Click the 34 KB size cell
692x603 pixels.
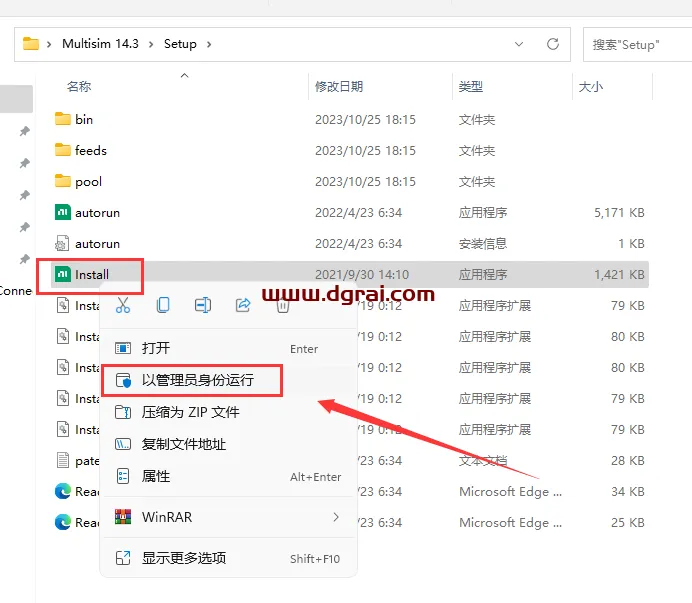pos(628,491)
